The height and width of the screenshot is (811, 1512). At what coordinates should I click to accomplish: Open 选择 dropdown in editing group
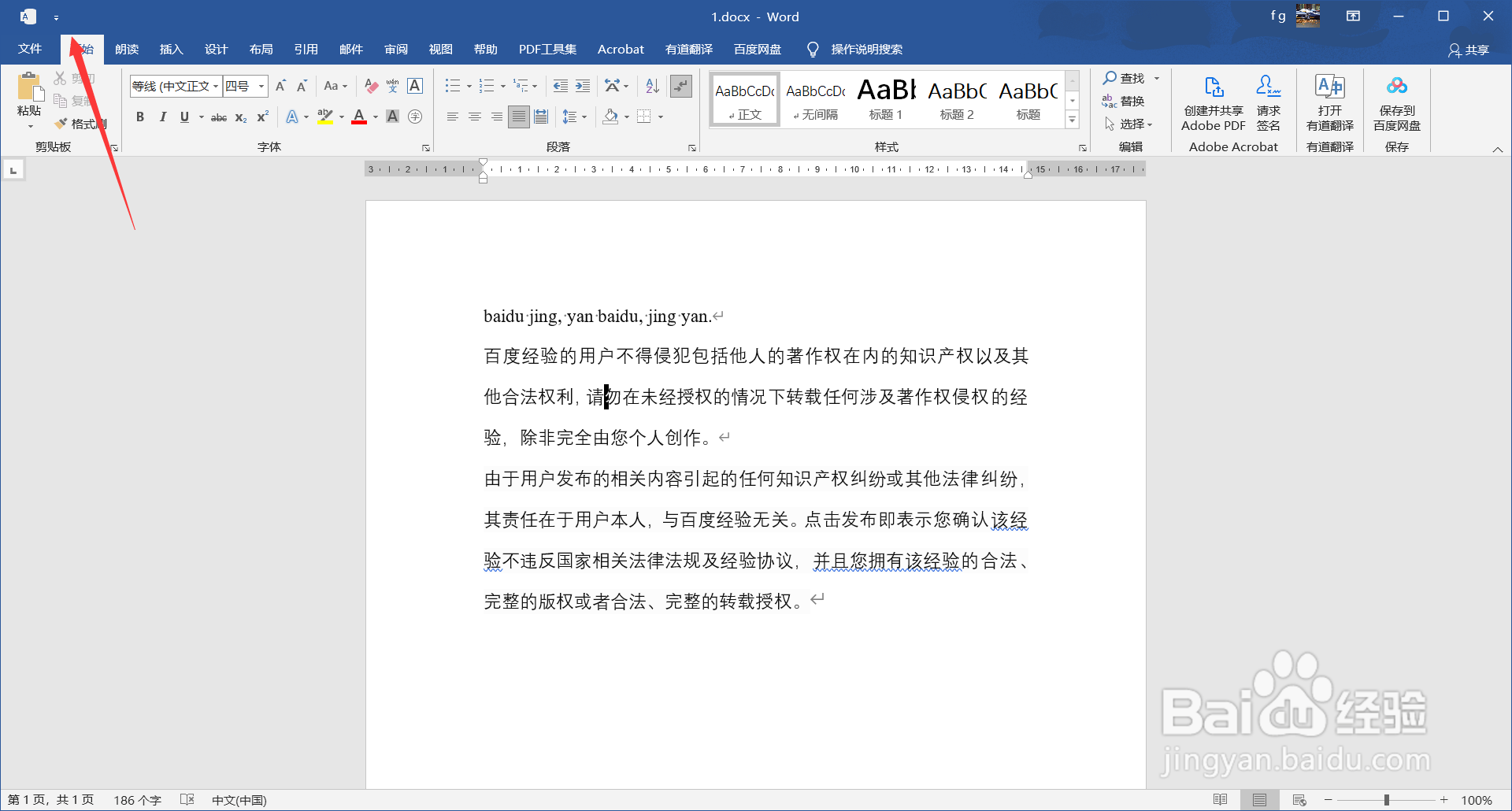(1128, 124)
